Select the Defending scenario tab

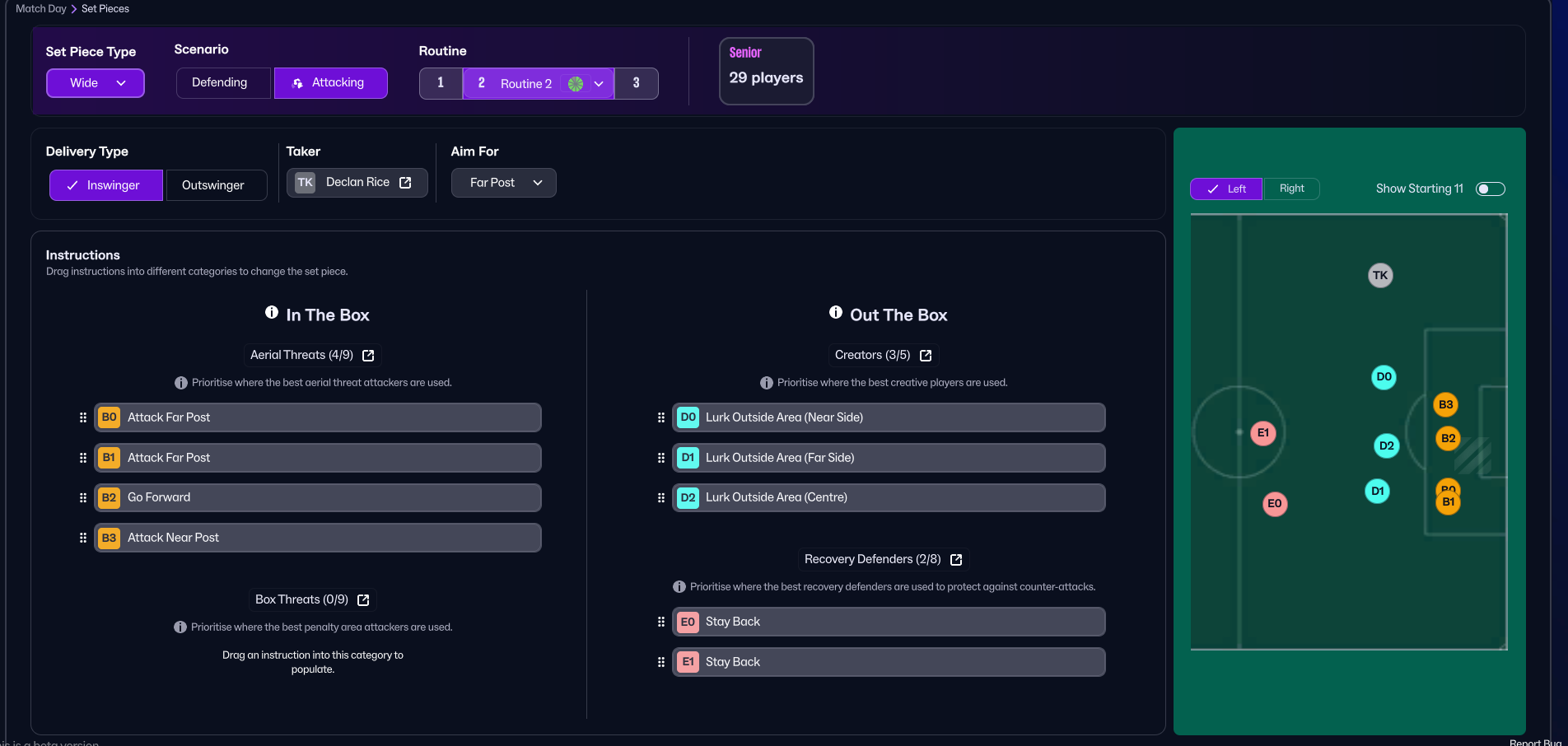click(220, 82)
